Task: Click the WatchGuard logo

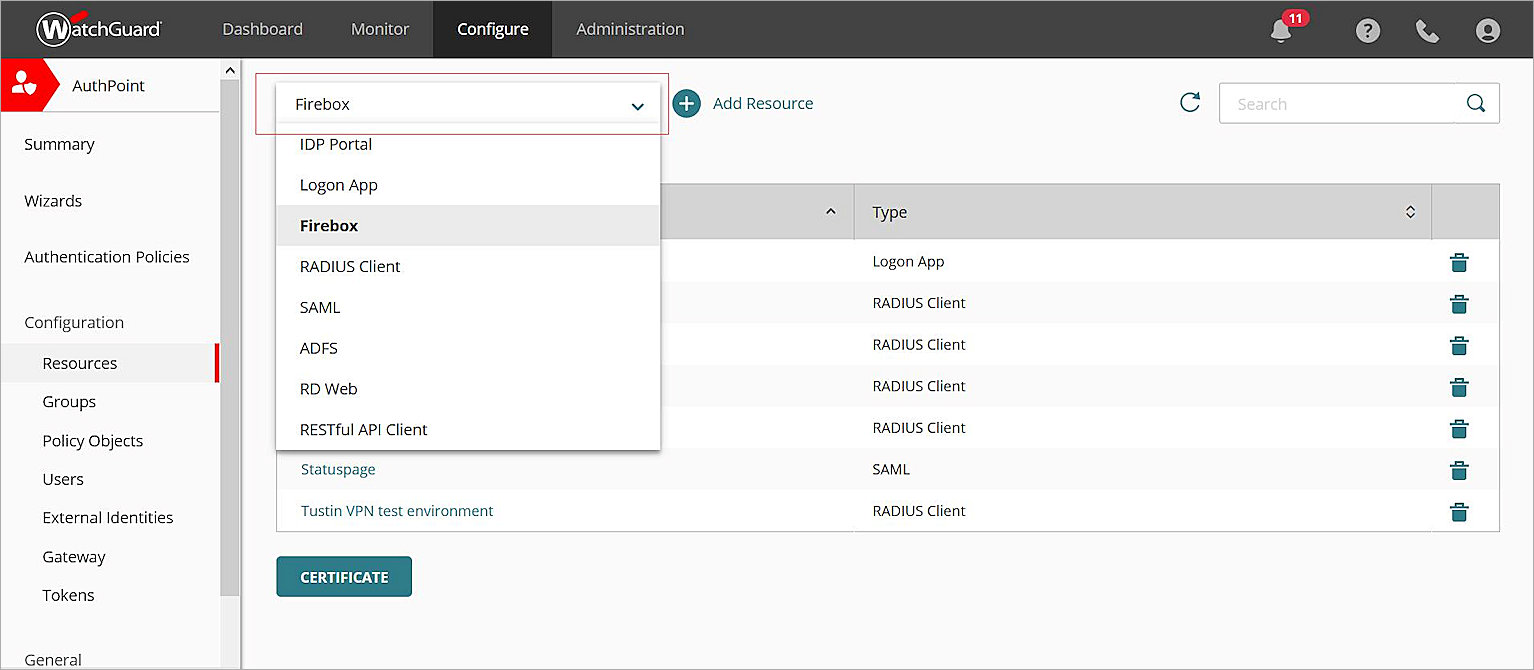Action: coord(98,29)
